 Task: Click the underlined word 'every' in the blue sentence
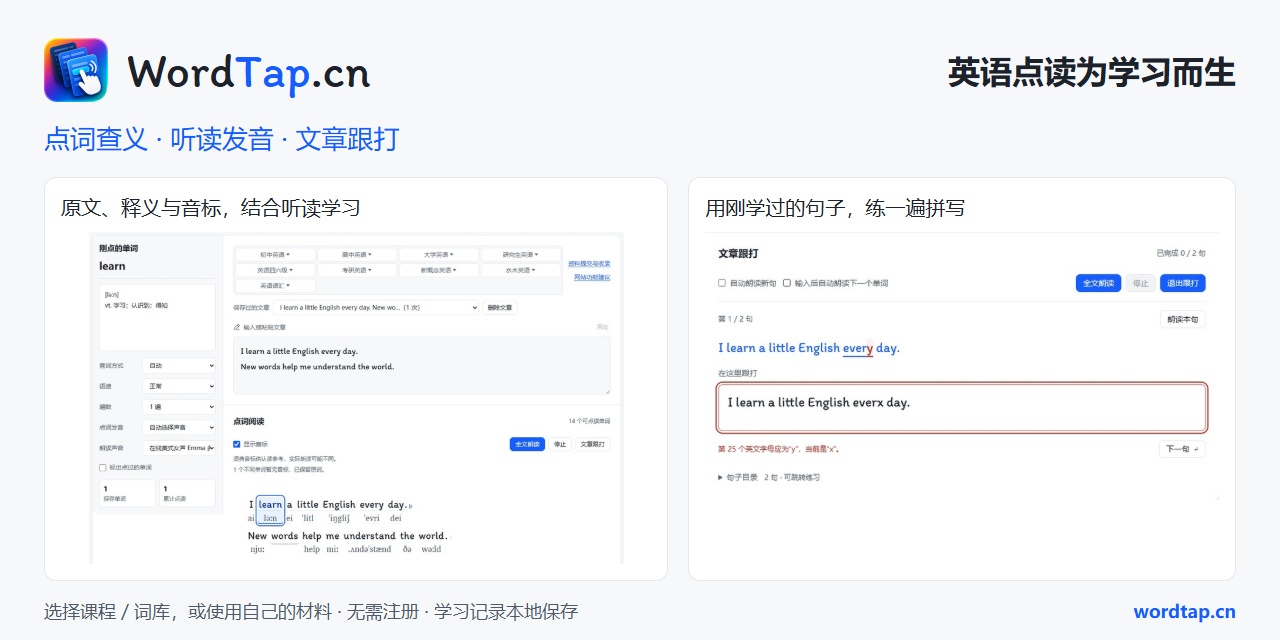[x=858, y=348]
